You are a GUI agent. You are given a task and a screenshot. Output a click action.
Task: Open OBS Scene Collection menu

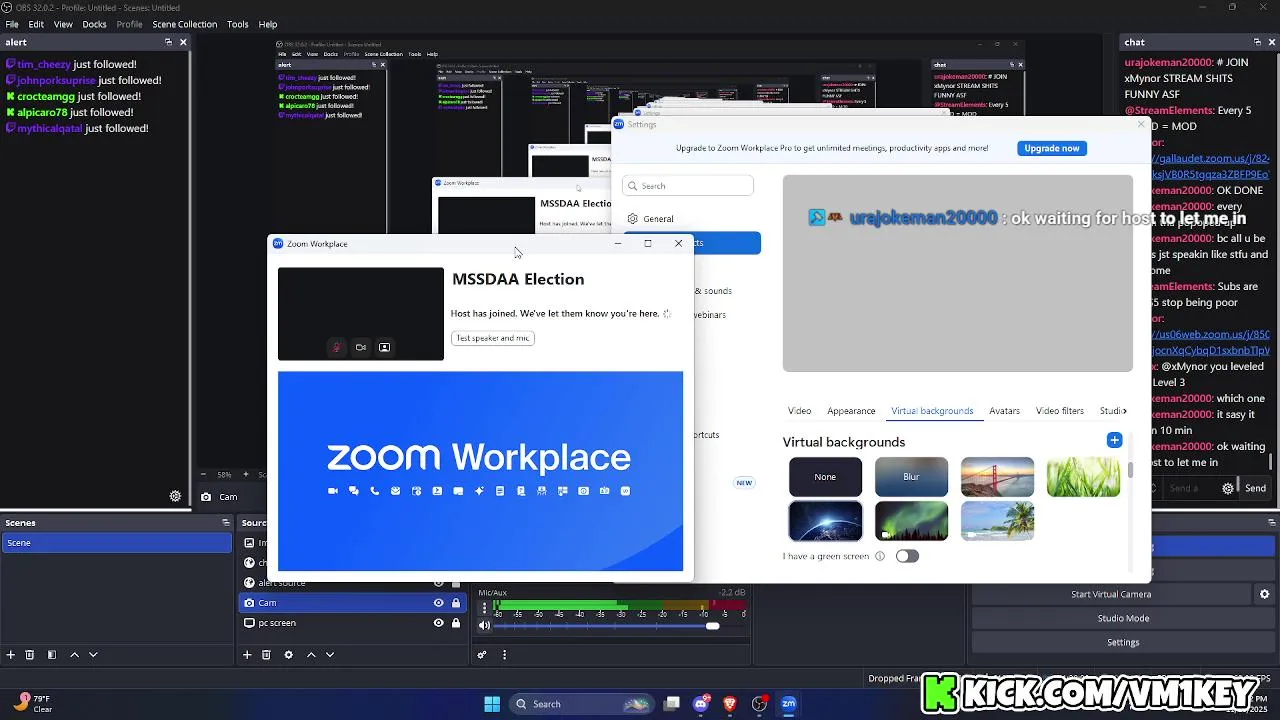pyautogui.click(x=184, y=24)
